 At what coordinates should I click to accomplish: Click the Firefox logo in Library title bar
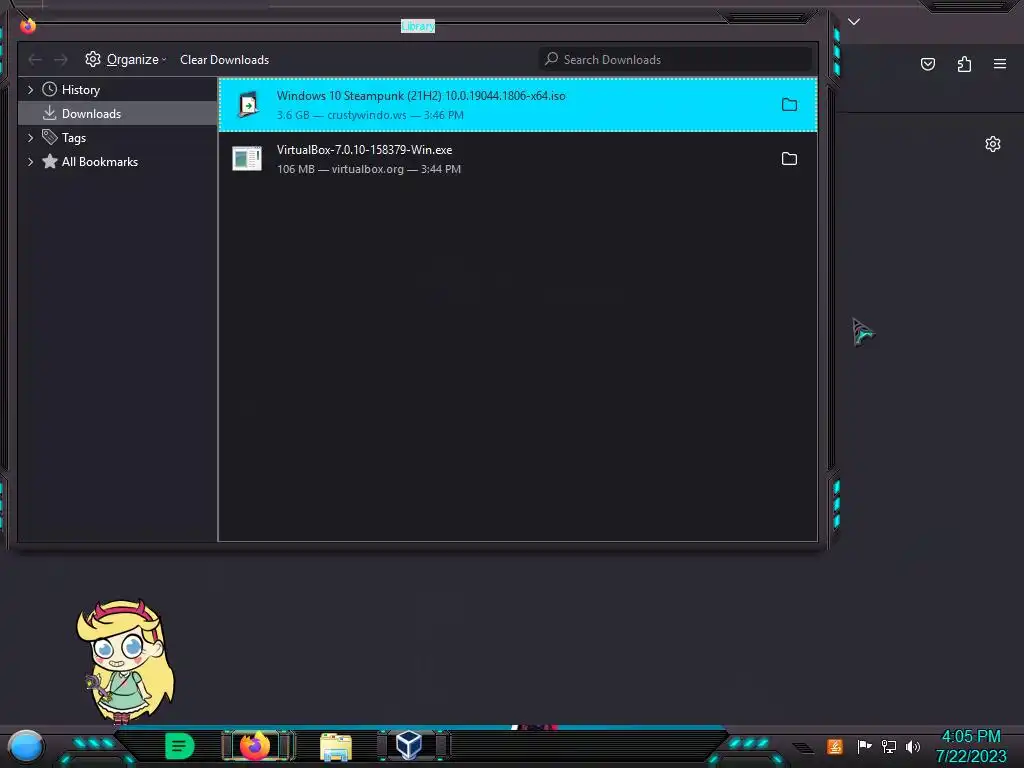pos(27,25)
